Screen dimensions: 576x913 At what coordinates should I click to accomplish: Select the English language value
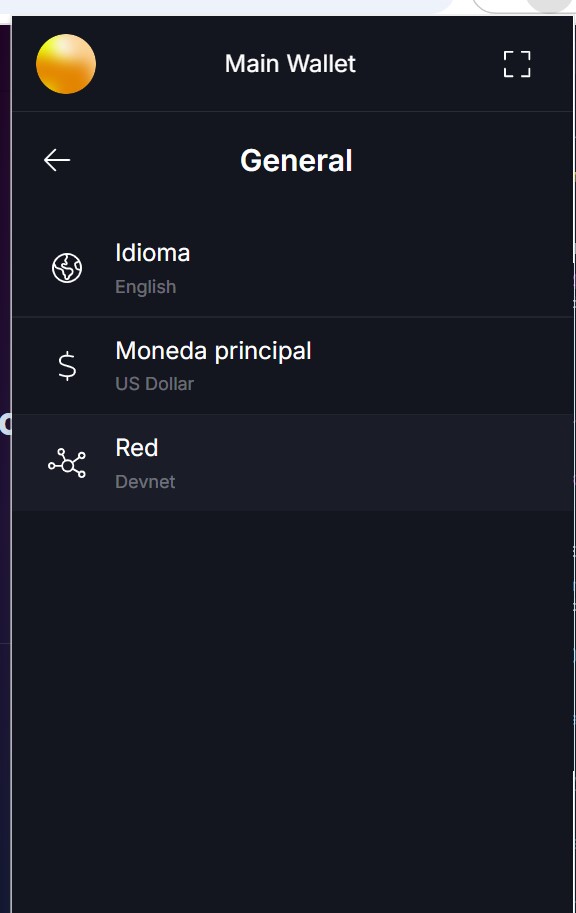point(146,287)
